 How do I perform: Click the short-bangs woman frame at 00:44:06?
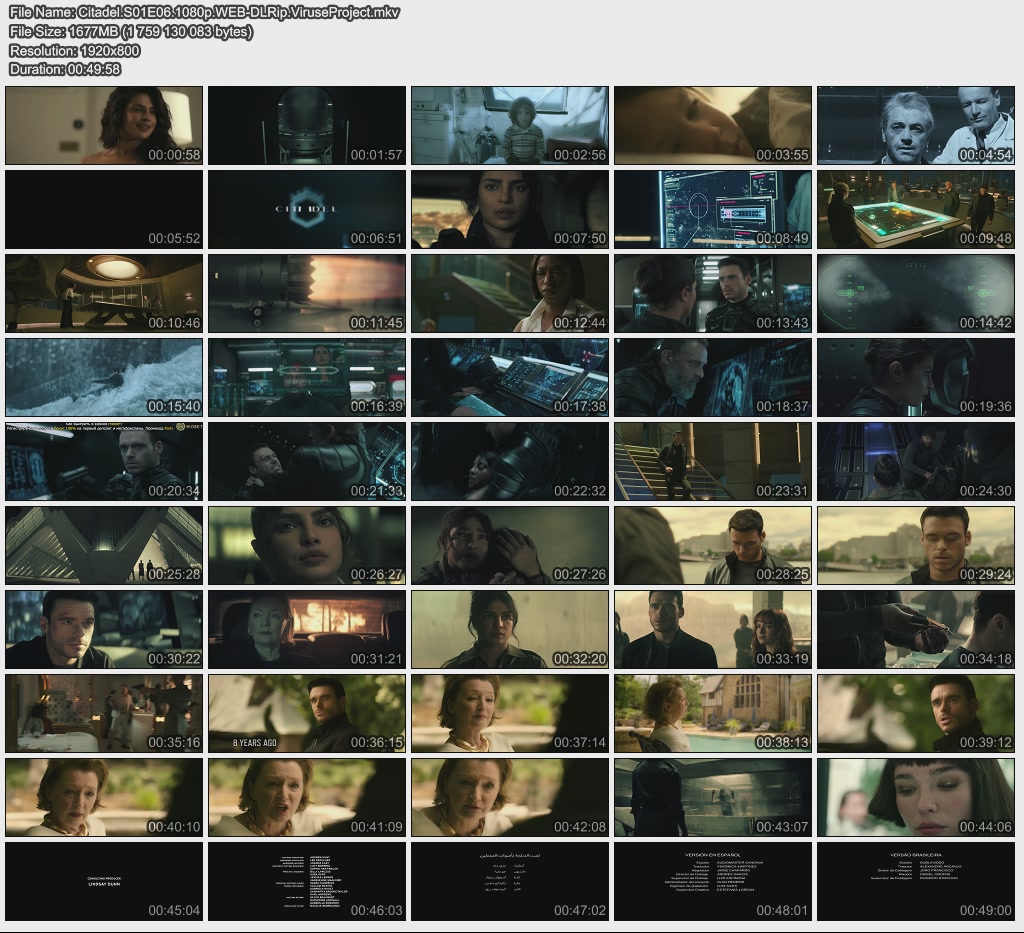[916, 797]
